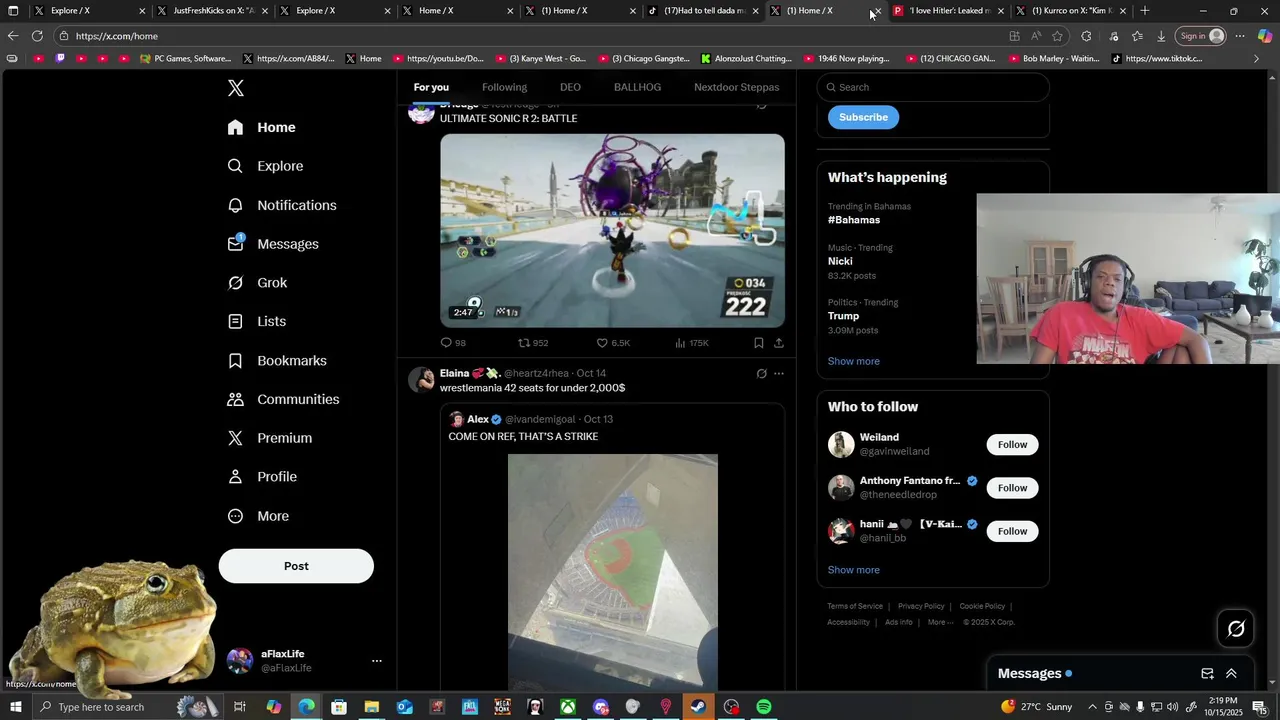Play the Sonic R 2 video thumbnail

613,231
